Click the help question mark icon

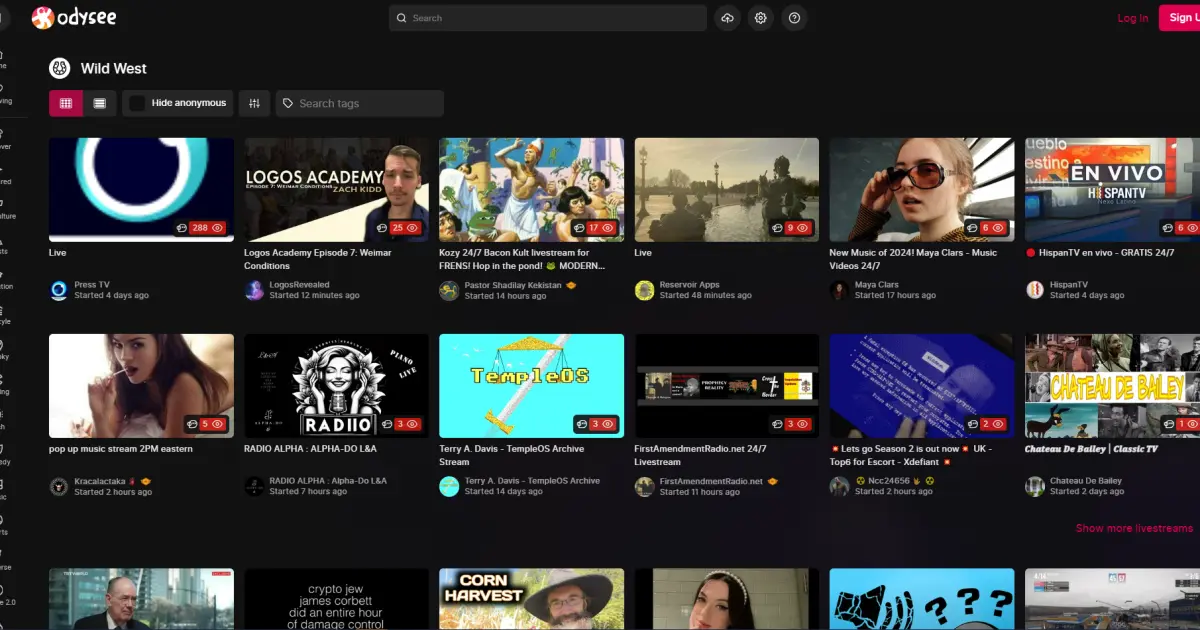(794, 18)
